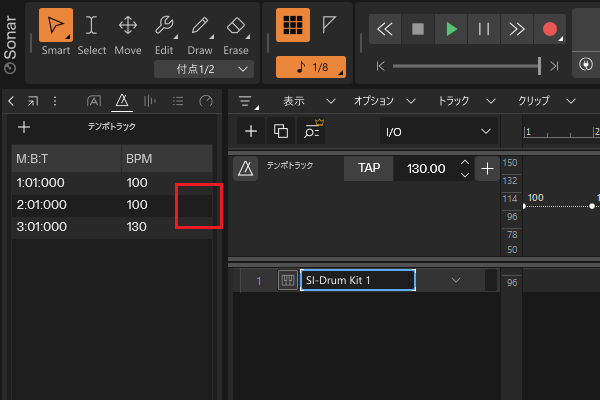Click the duplicate track icon
600x400 pixels.
point(281,131)
